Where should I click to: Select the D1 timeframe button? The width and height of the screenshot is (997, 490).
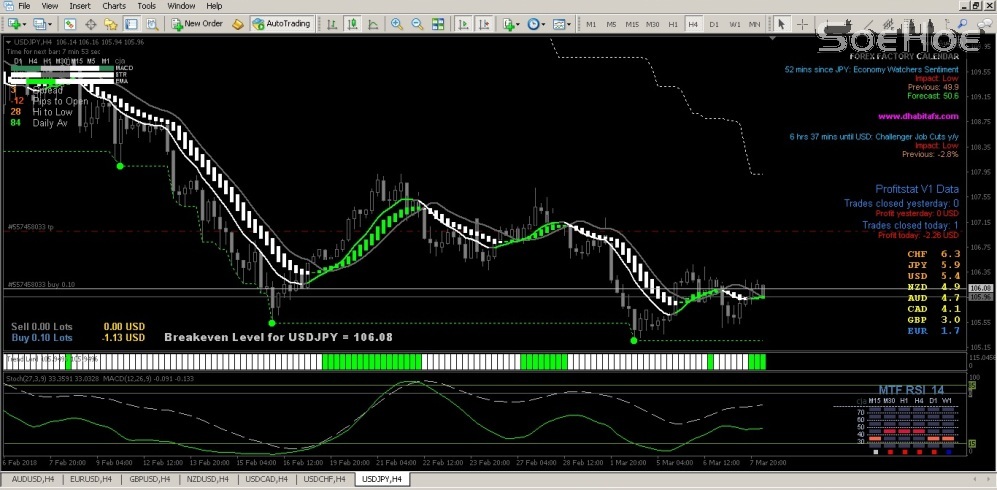point(713,23)
